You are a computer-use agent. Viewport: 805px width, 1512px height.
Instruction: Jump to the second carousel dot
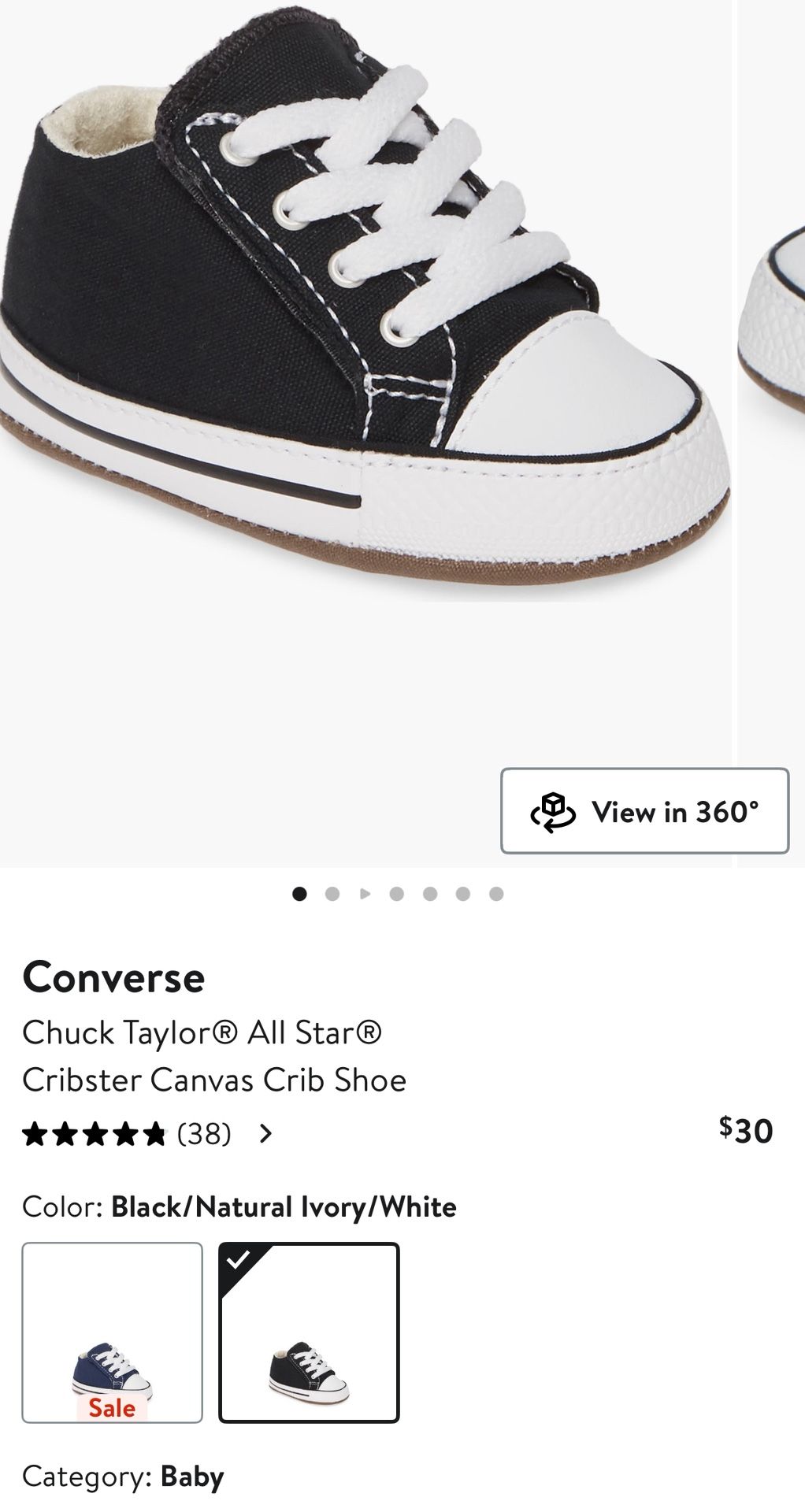coord(332,894)
